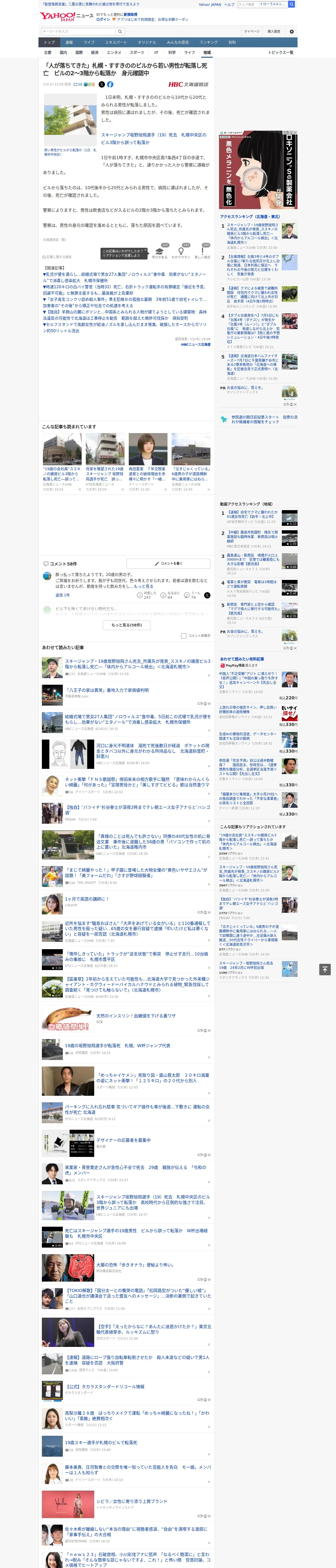This screenshot has width=336, height=1568.
Task: Open トピックス一覧 link
Action: pyautogui.click(x=281, y=52)
